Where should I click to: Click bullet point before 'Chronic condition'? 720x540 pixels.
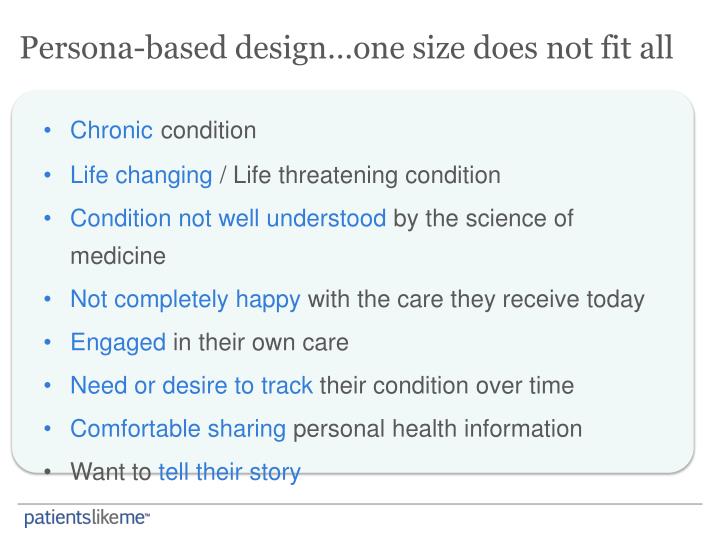pos(47,130)
